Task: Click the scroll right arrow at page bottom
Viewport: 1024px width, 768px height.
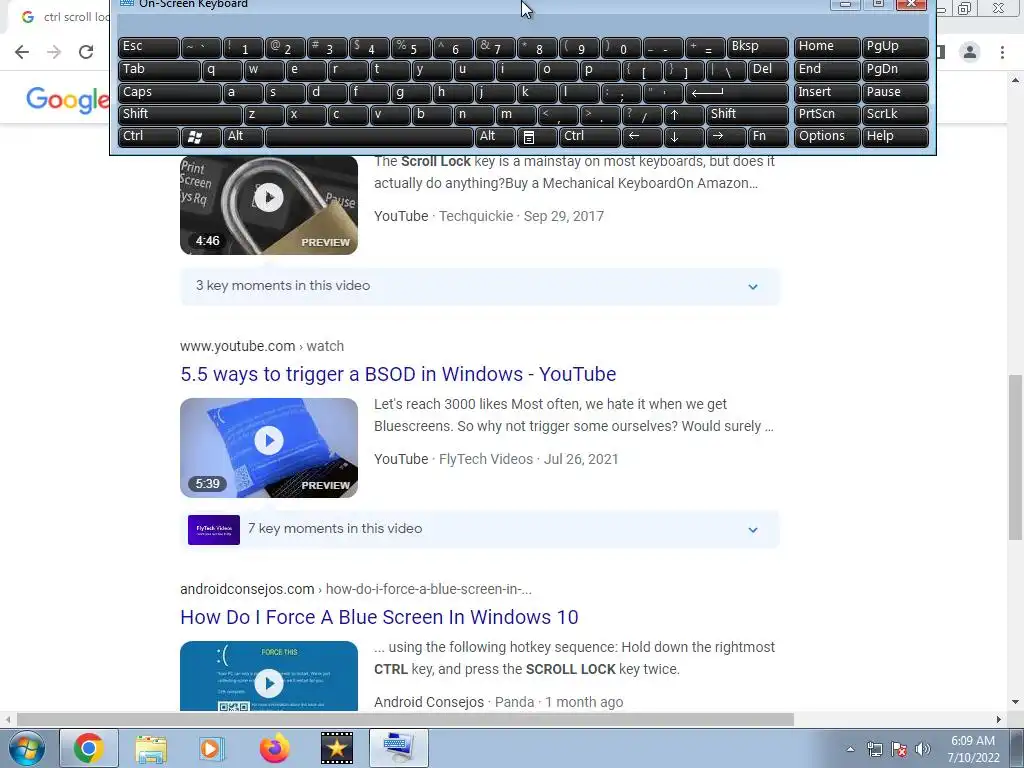Action: (x=998, y=719)
